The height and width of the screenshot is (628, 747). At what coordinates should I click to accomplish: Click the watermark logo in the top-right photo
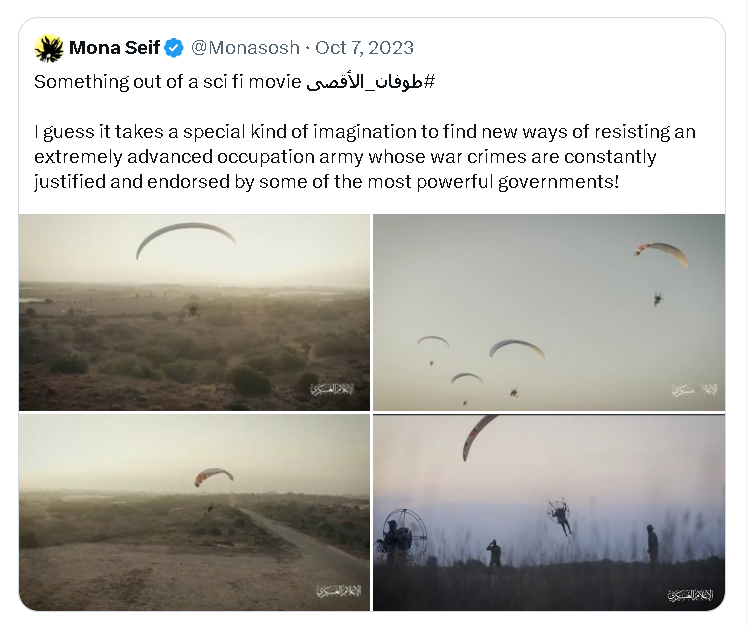[692, 389]
